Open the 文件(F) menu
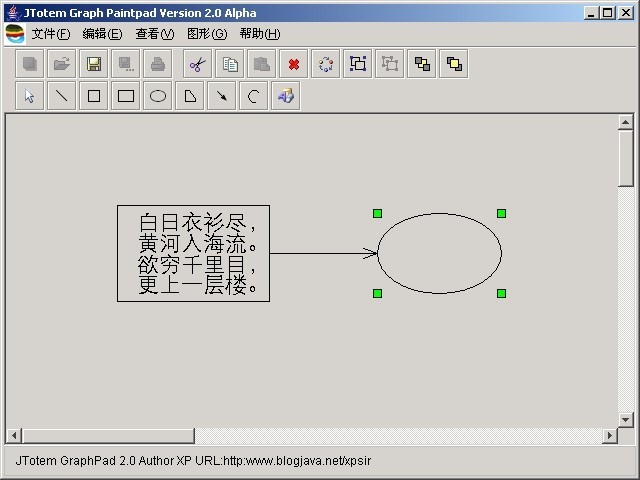 (x=51, y=34)
